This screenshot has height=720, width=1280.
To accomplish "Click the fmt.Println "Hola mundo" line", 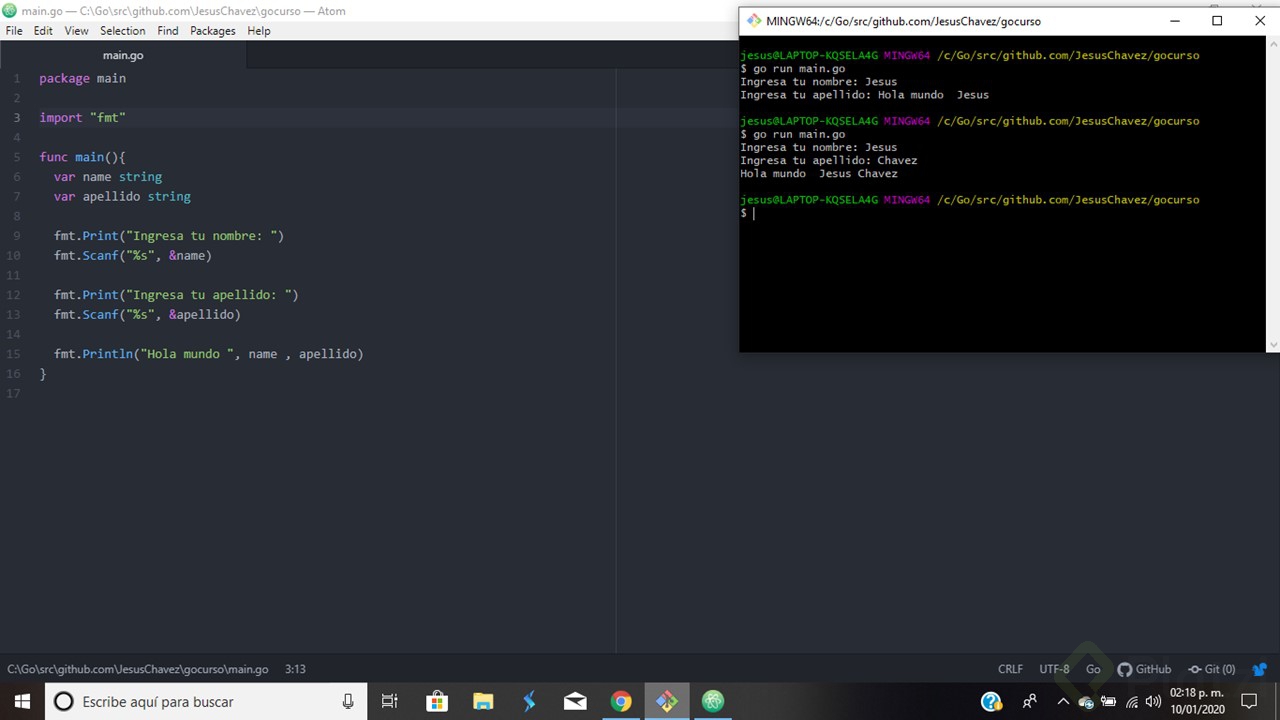I will click(209, 354).
